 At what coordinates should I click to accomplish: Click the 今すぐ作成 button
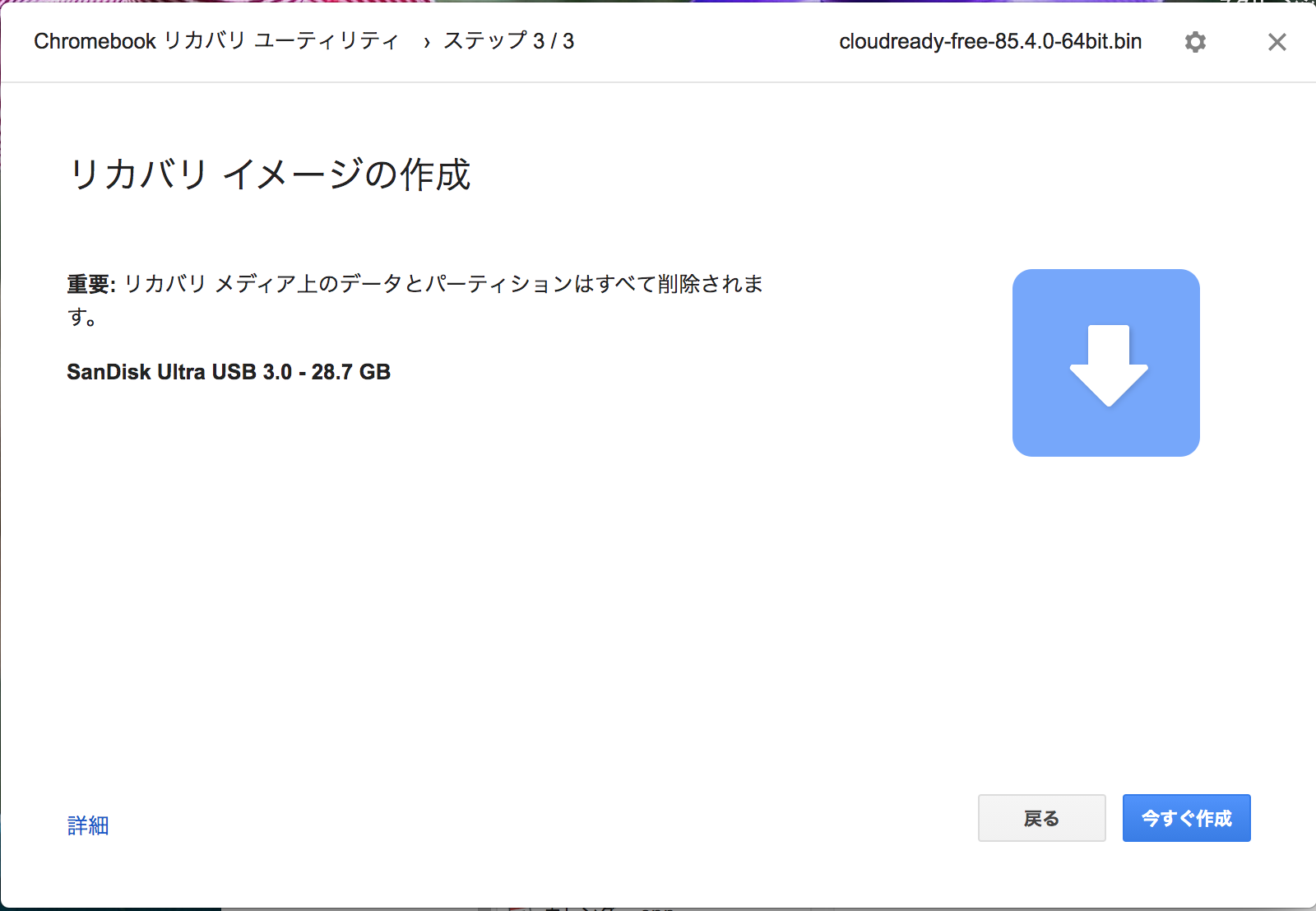[1186, 818]
